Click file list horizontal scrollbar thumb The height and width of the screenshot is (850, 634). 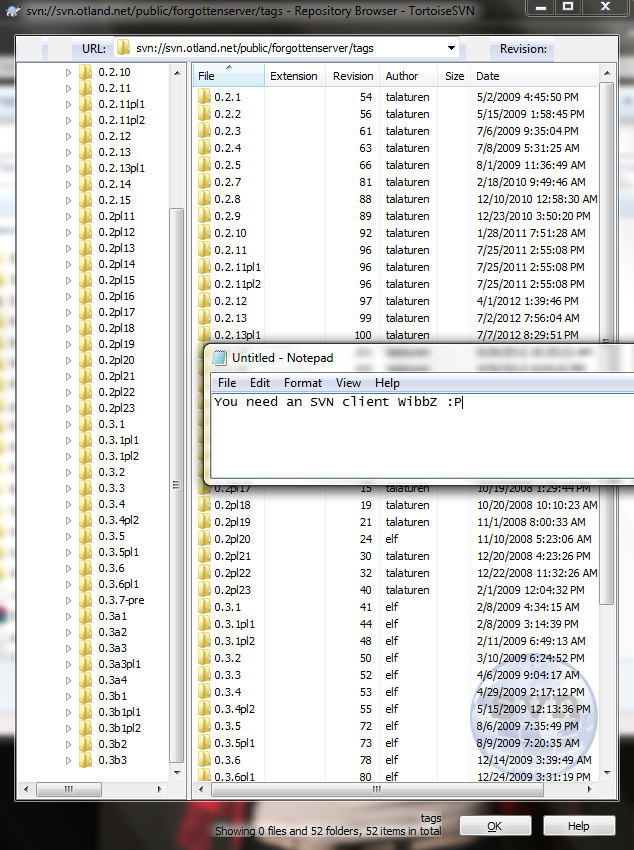[x=377, y=789]
